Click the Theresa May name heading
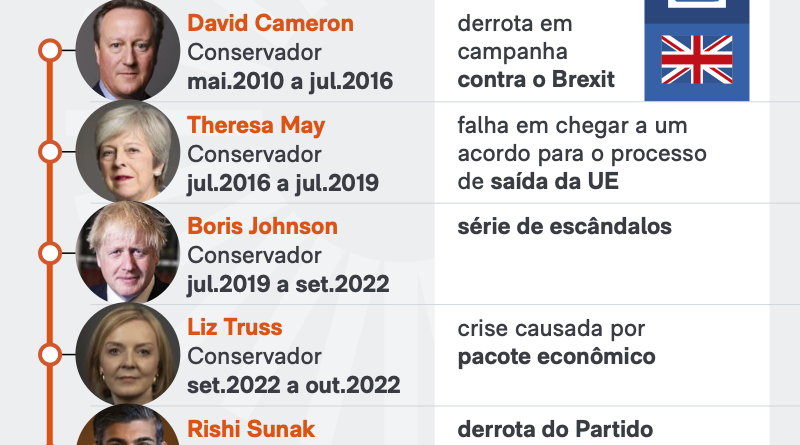The height and width of the screenshot is (445, 800). click(x=256, y=126)
